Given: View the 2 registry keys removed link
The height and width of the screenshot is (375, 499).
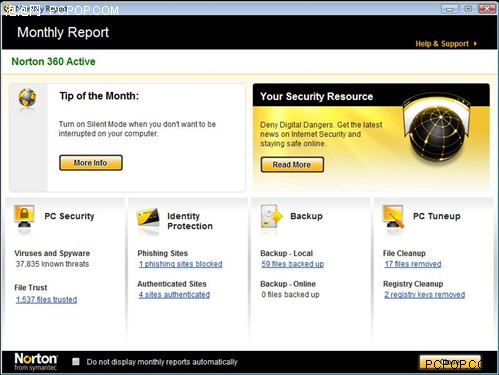Looking at the screenshot, I should tap(425, 295).
